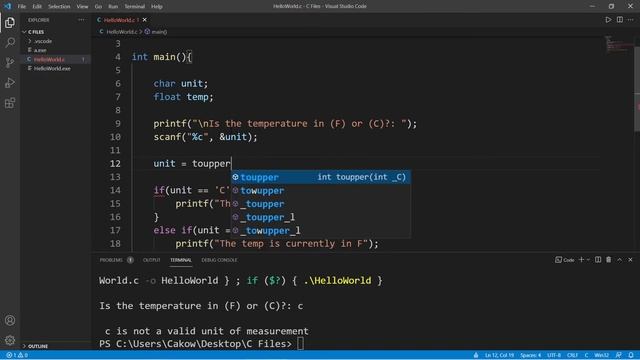Click the errors and warnings status indicator
The width and height of the screenshot is (640, 360).
[x=17, y=355]
